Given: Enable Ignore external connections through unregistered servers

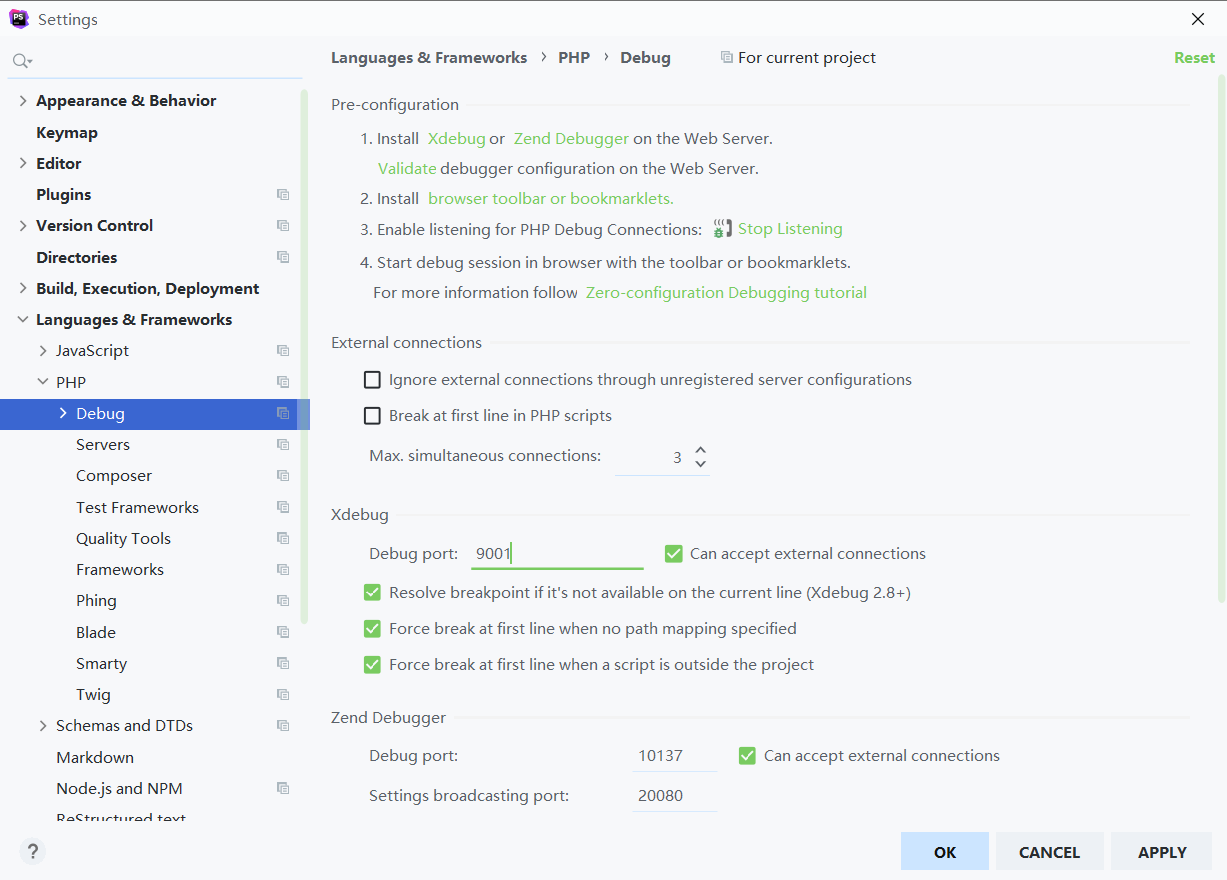Looking at the screenshot, I should click(x=372, y=380).
